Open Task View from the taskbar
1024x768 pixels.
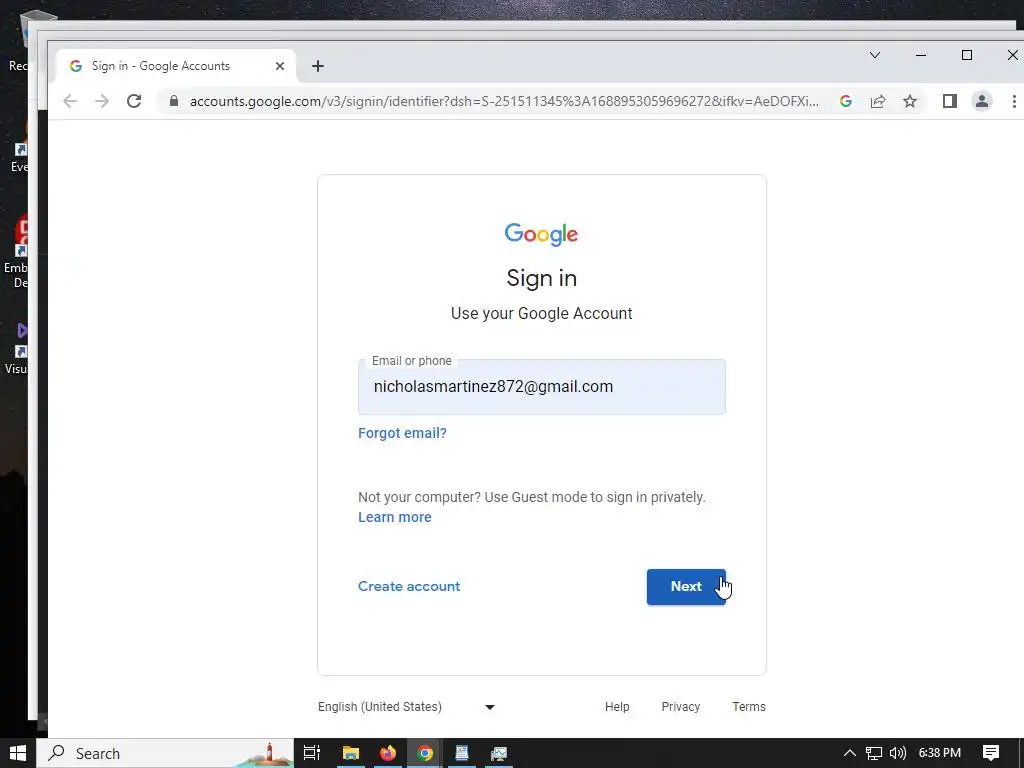click(x=312, y=753)
